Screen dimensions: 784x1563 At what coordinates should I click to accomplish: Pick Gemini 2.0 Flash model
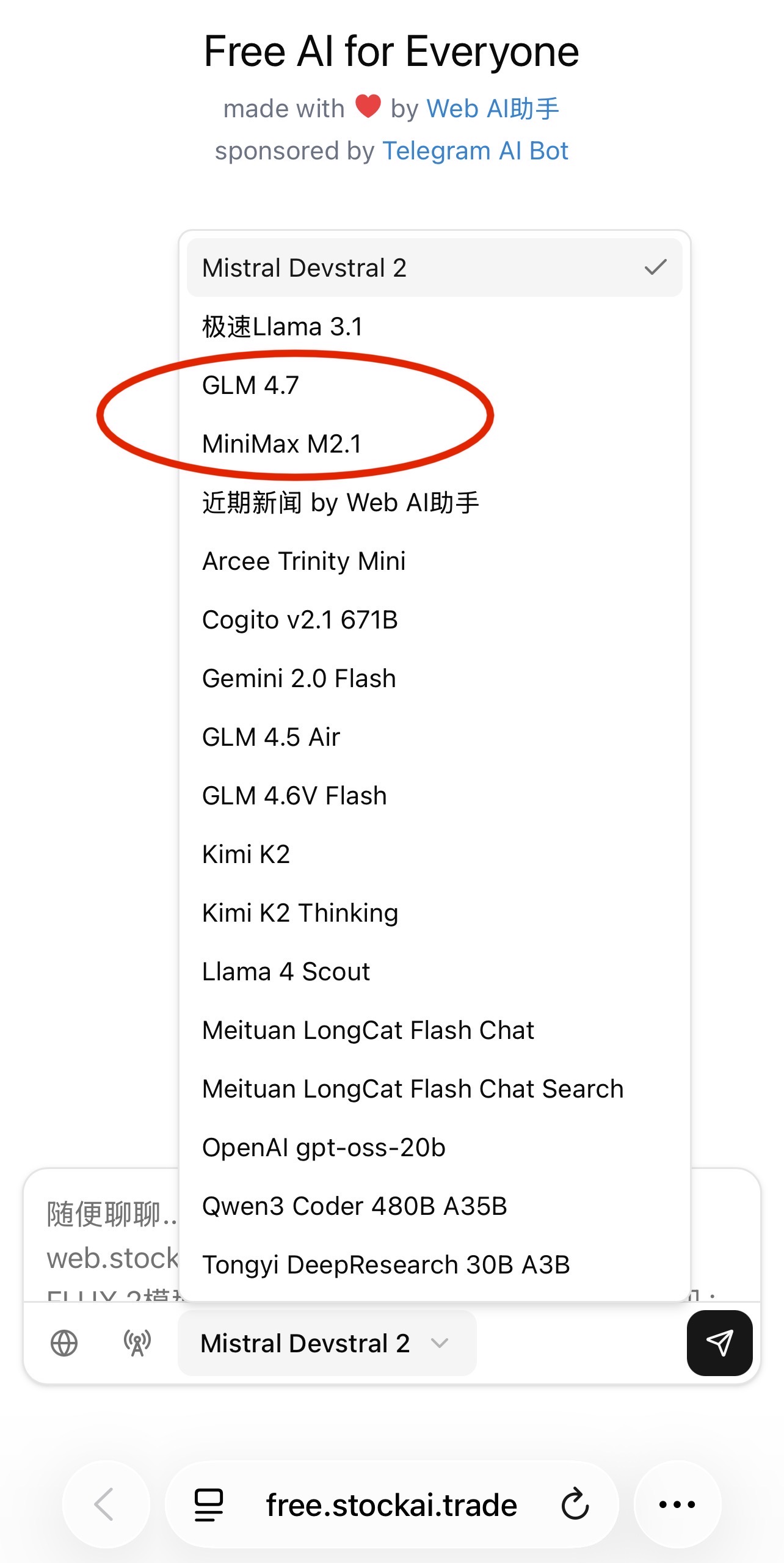(299, 679)
